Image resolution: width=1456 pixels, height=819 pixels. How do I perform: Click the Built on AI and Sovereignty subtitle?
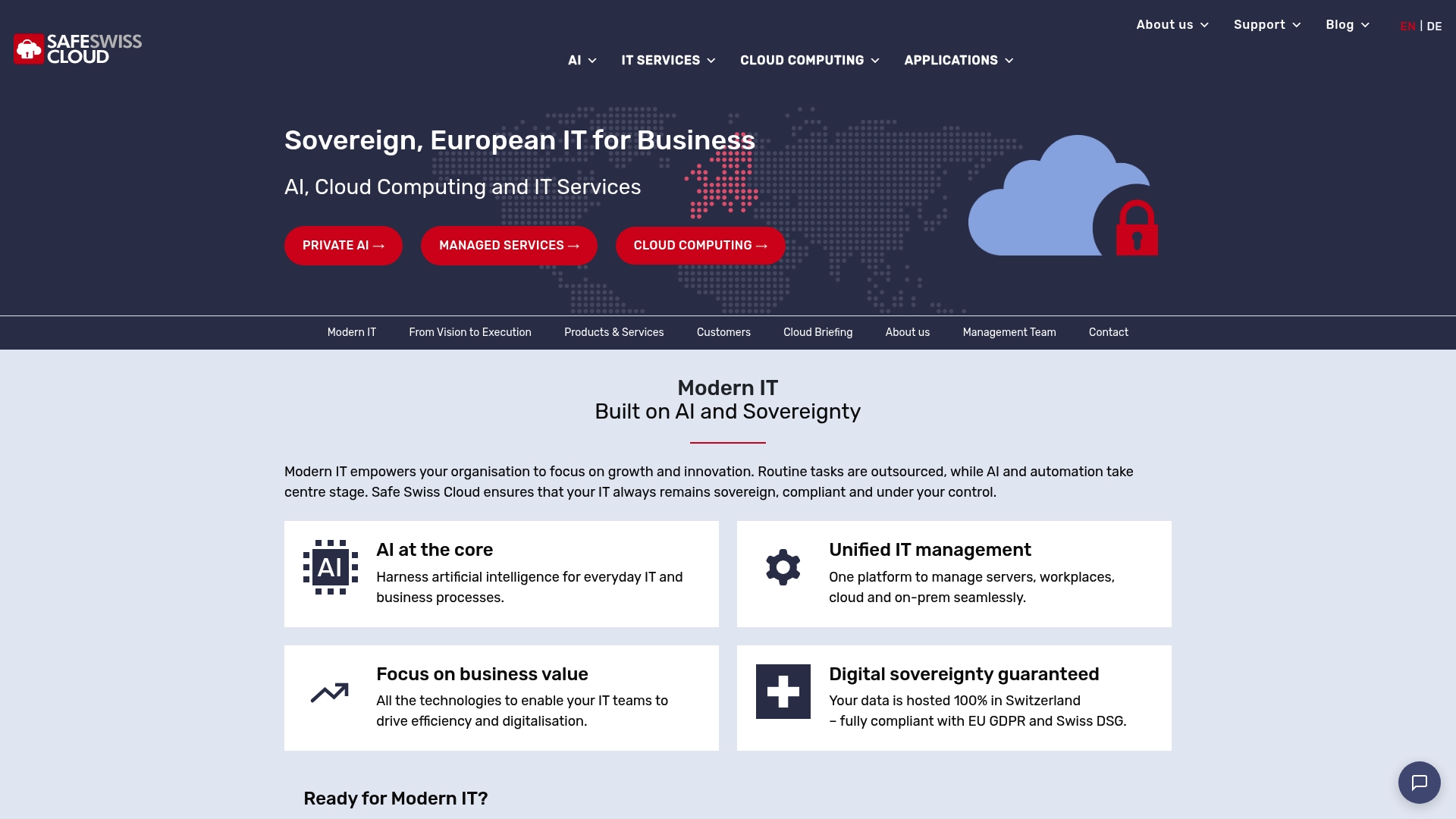pyautogui.click(x=728, y=412)
